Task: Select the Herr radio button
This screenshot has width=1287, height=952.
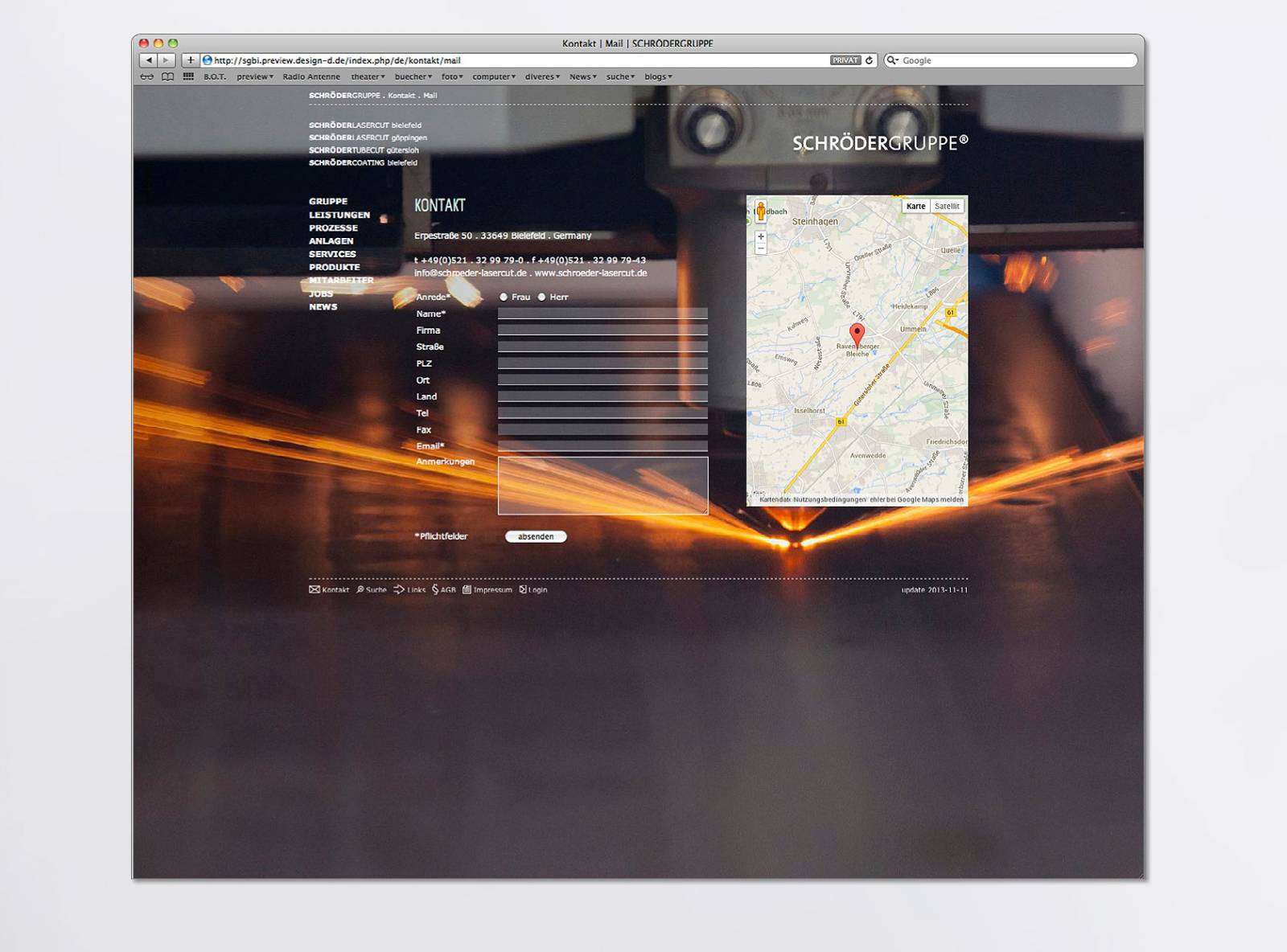Action: [542, 297]
